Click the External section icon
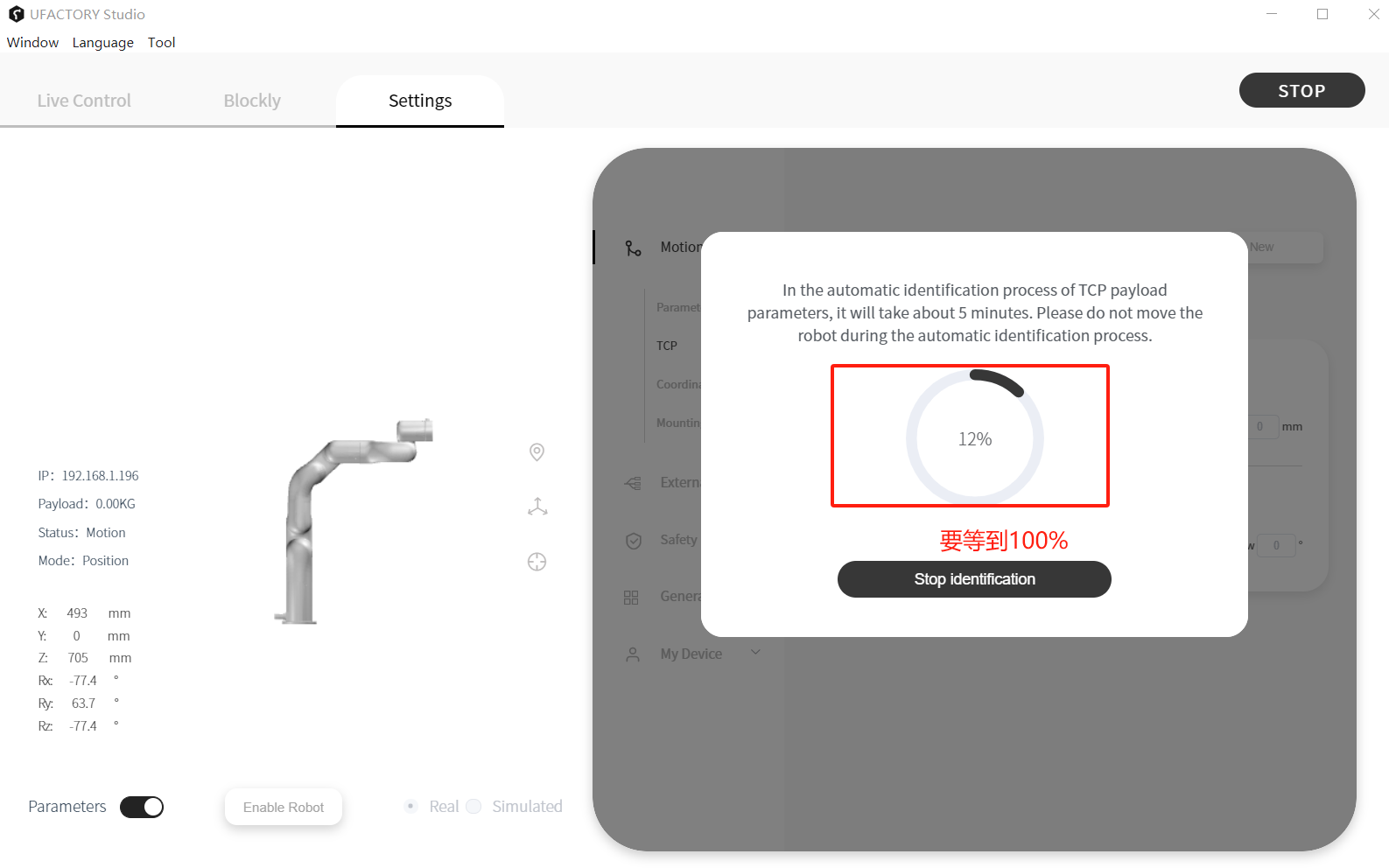This screenshot has width=1389, height=868. tap(633, 483)
